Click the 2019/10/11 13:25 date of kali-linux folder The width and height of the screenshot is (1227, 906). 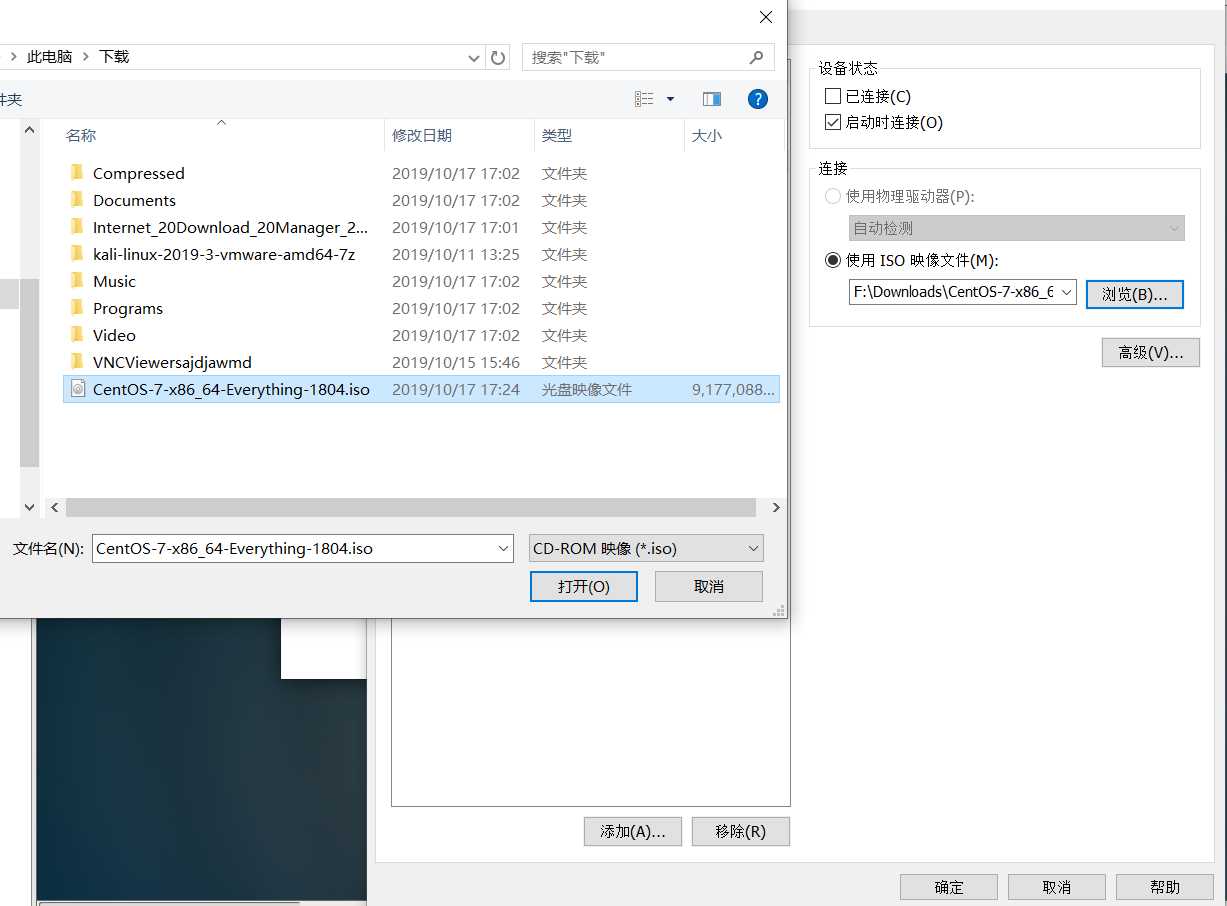click(456, 254)
